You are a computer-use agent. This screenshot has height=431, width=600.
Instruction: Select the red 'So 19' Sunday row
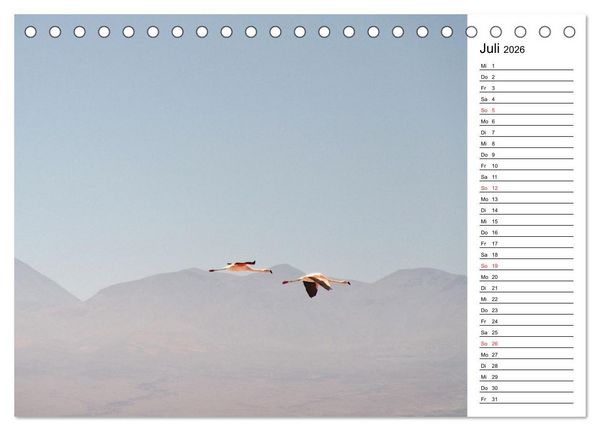point(527,266)
